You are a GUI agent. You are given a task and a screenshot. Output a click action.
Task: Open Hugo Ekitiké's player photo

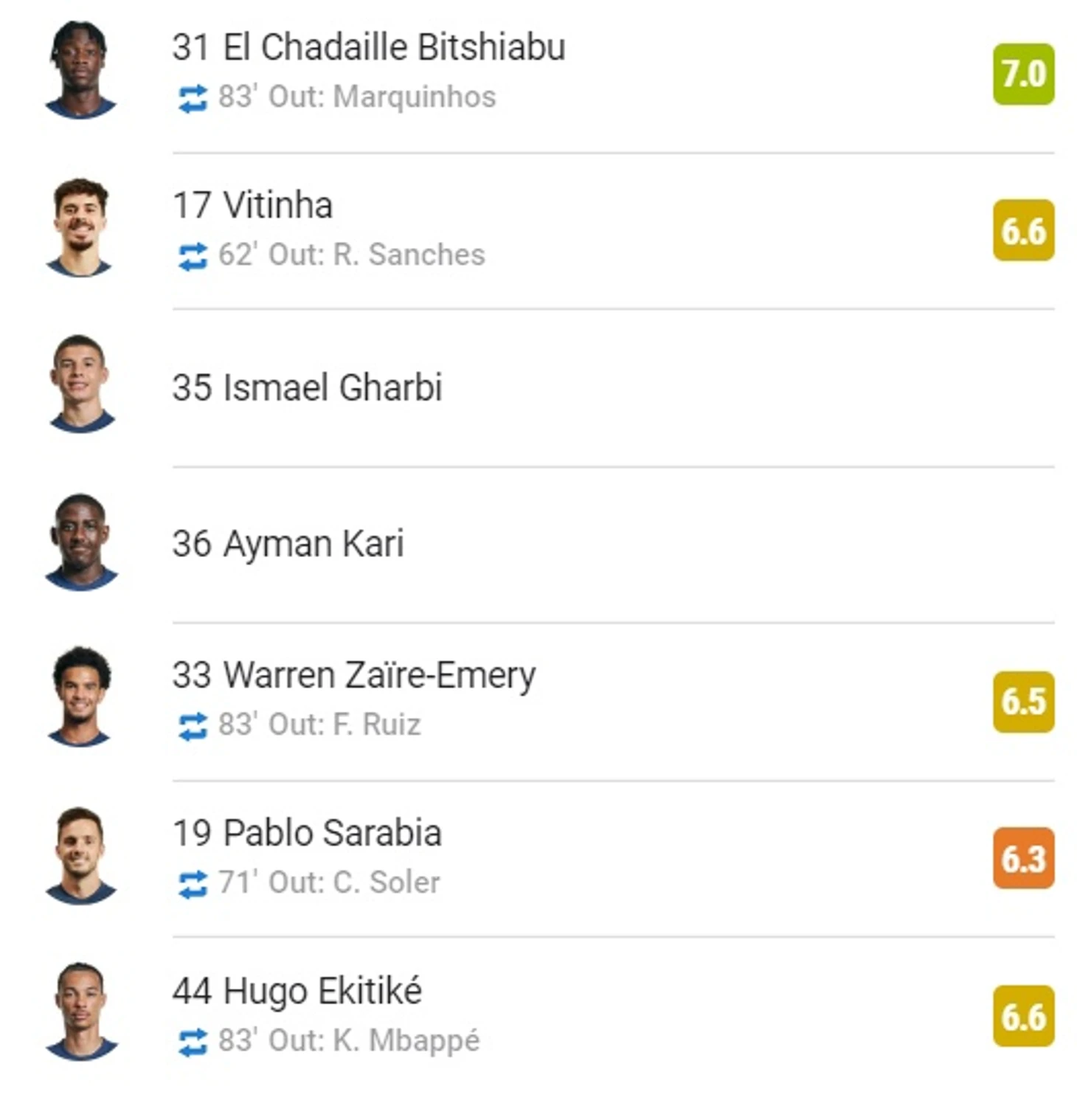80,1011
